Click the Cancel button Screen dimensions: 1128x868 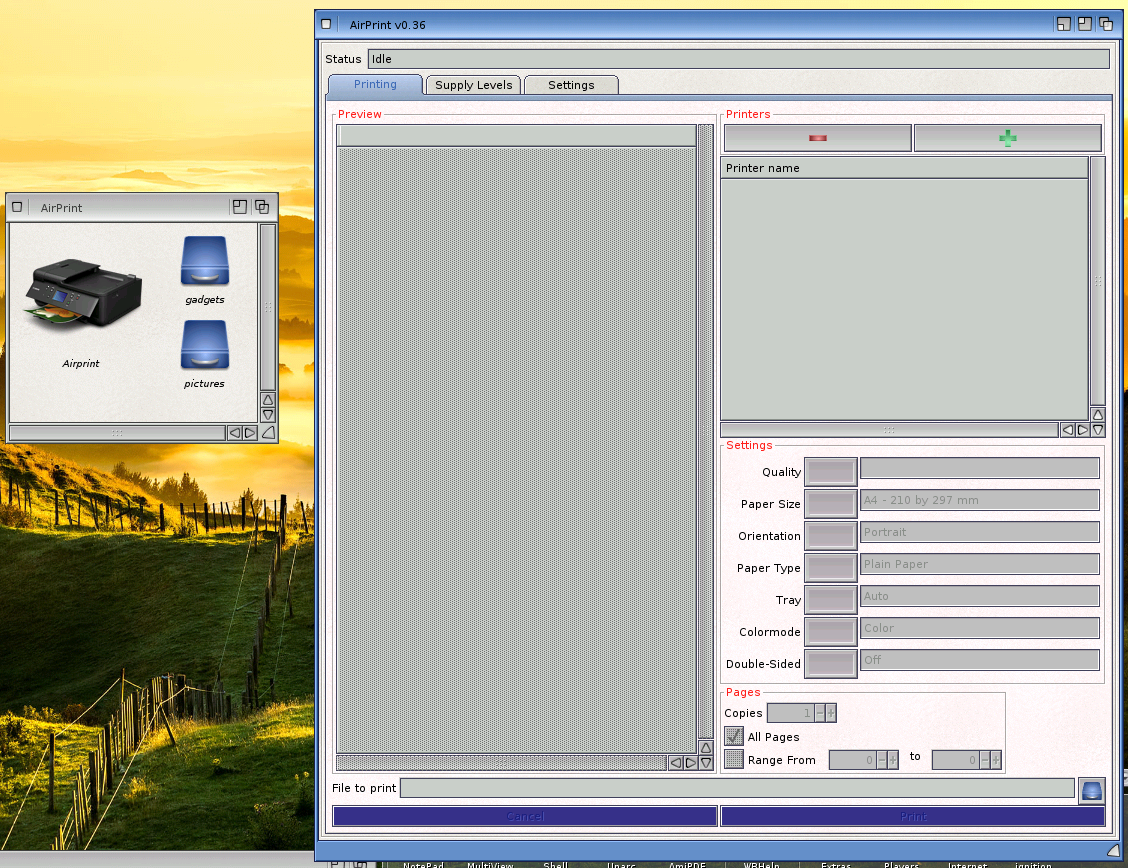(524, 816)
